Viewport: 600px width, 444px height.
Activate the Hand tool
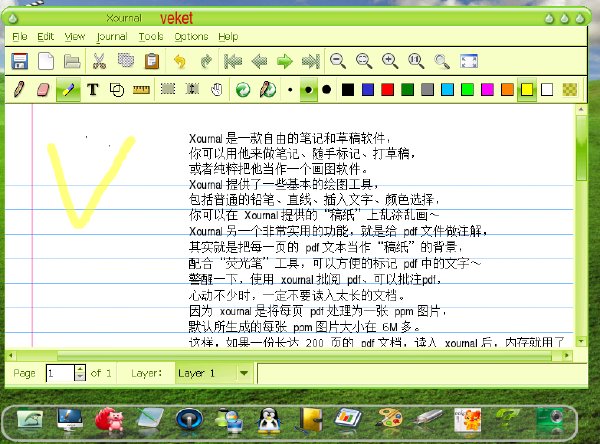217,90
